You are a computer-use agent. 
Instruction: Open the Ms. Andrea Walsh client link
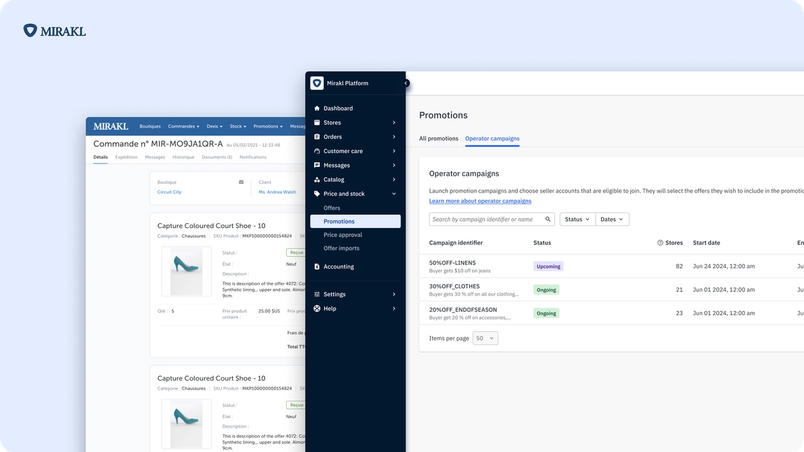coord(277,192)
